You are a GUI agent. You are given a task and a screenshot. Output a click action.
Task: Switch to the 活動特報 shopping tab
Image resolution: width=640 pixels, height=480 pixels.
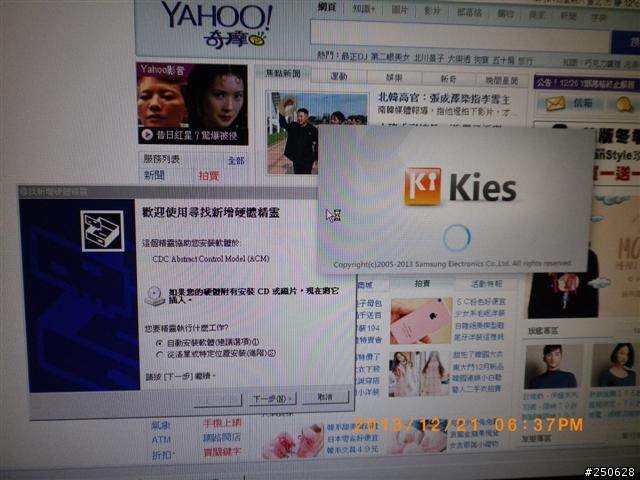(x=487, y=284)
